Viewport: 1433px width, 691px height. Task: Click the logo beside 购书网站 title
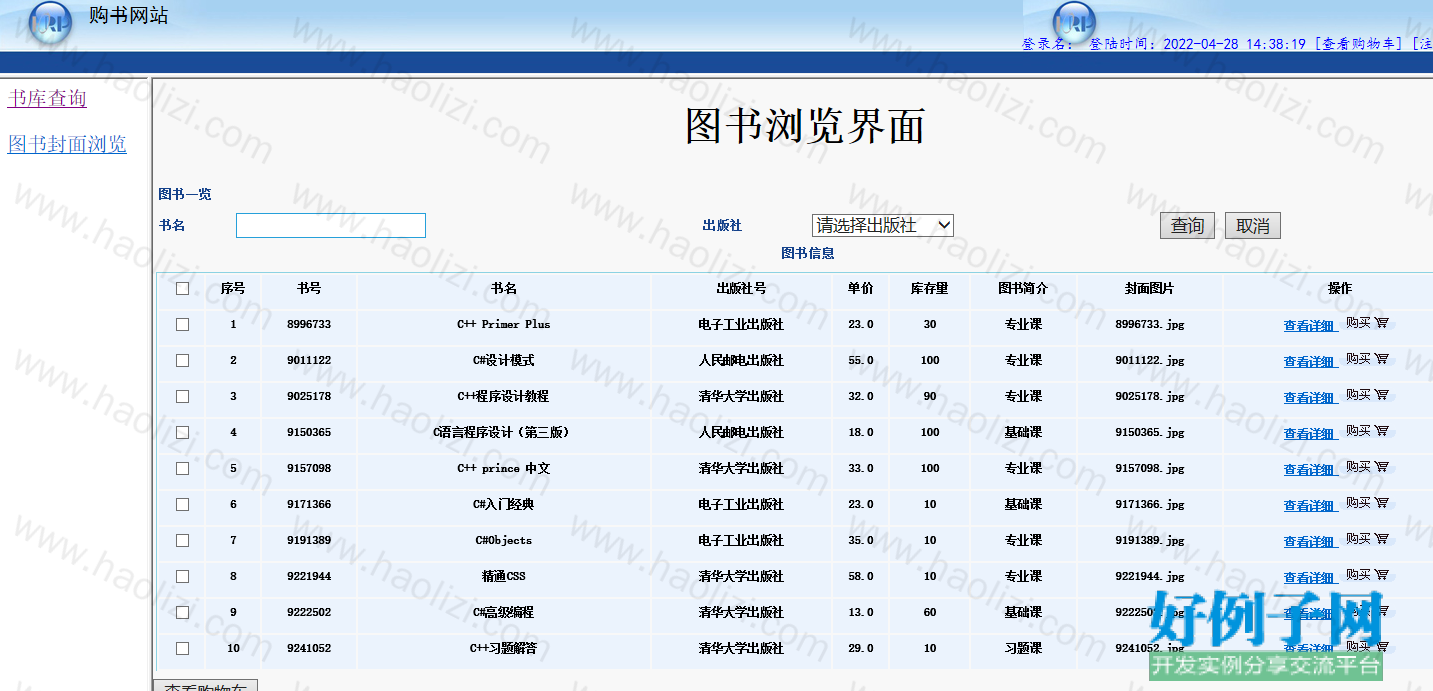click(50, 22)
